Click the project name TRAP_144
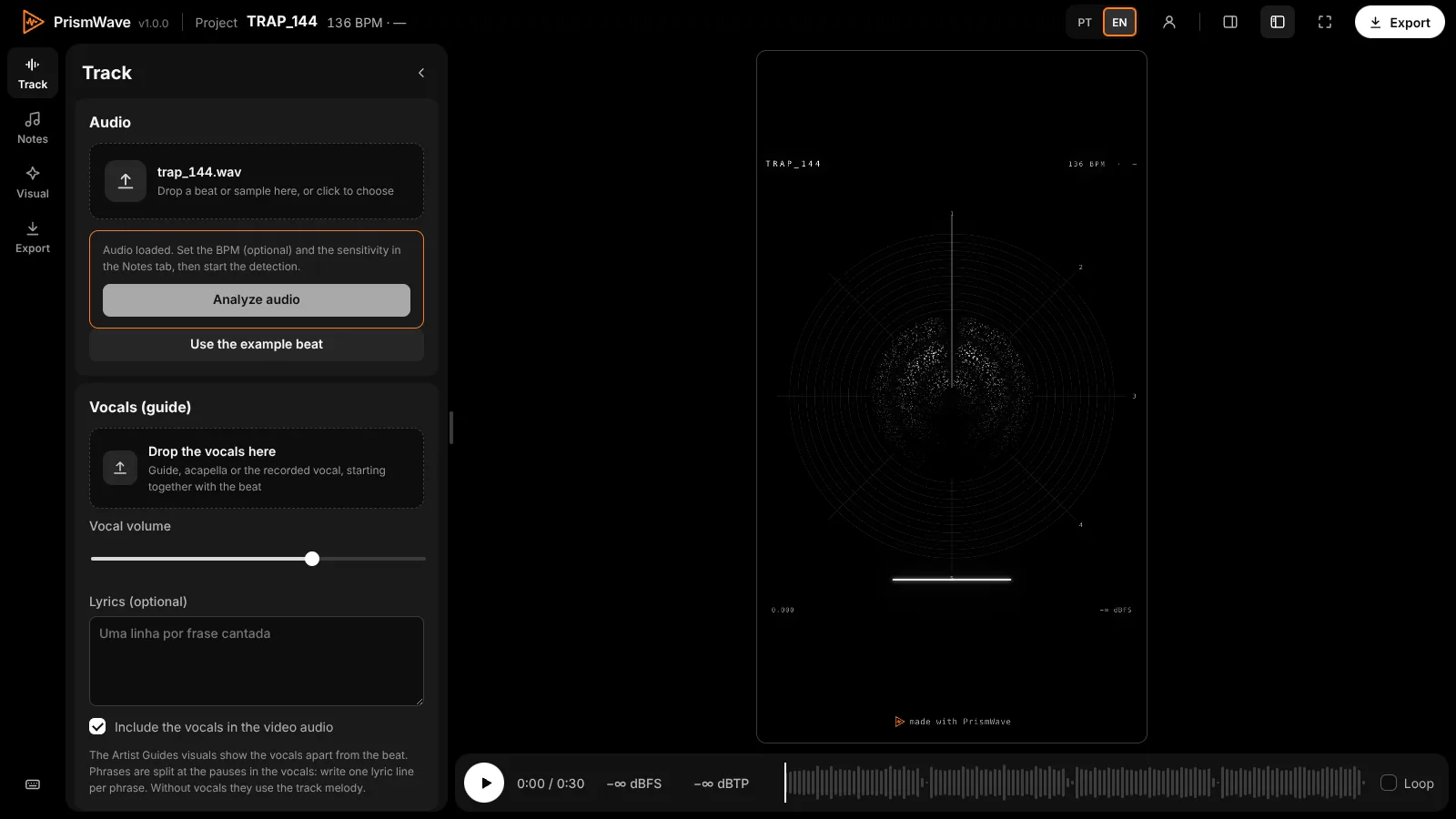 coord(282,22)
